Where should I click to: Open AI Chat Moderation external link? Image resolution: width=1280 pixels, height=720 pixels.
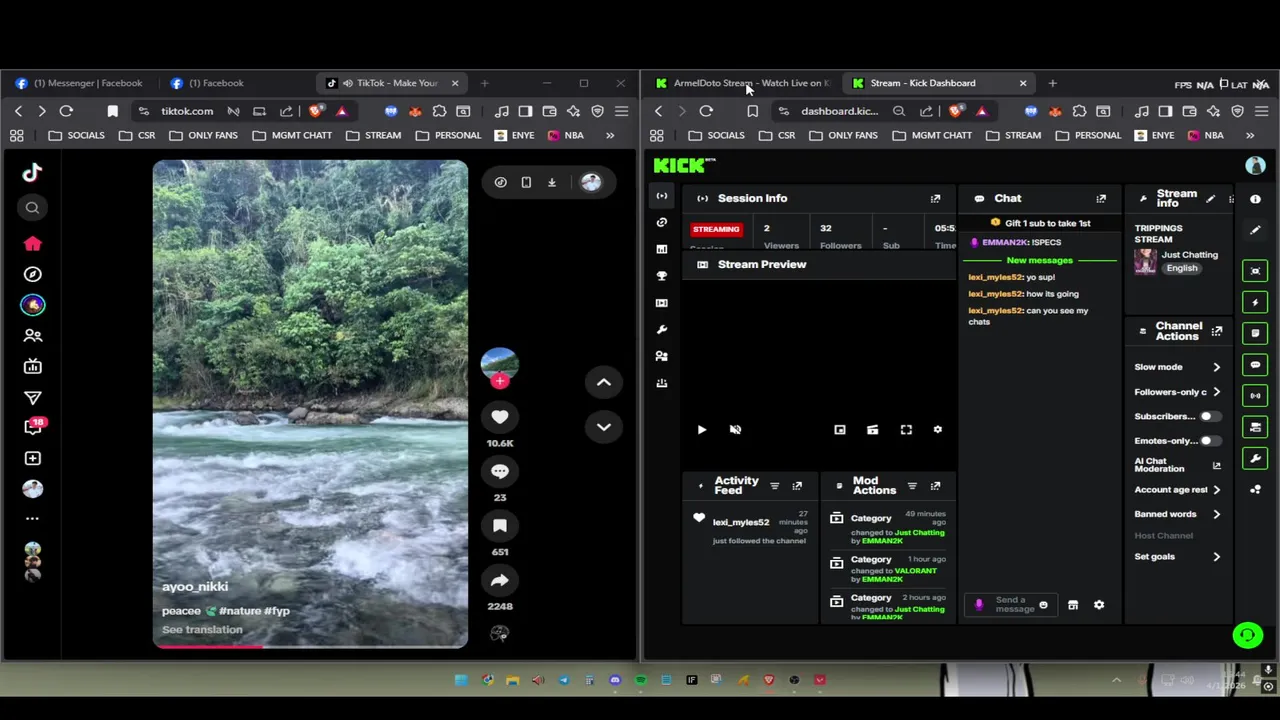[1217, 466]
